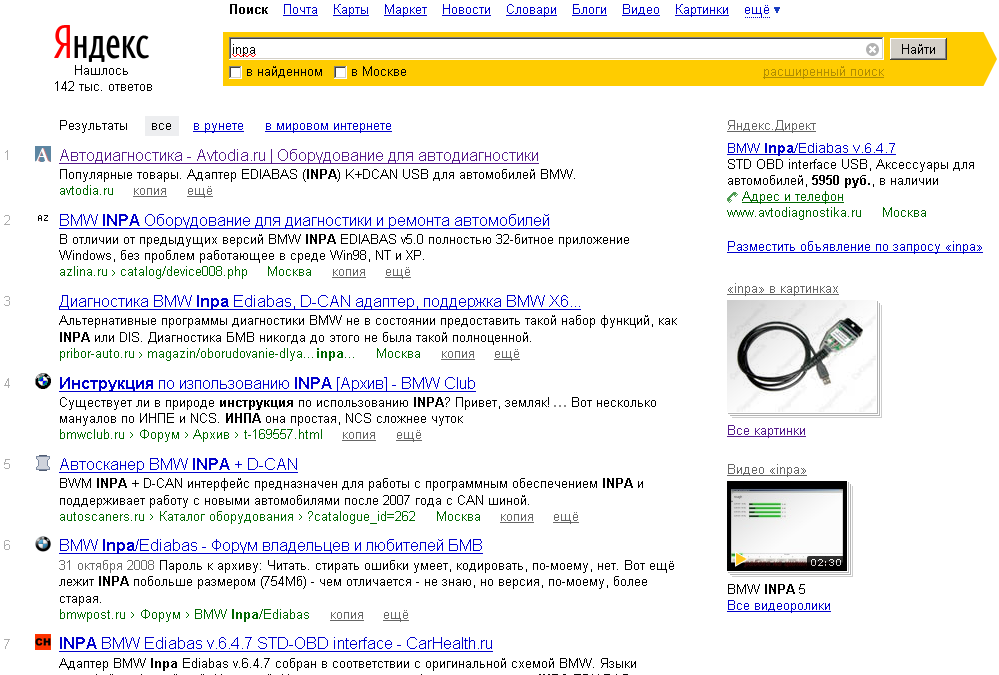Open the Автодиагностика - Avtodia.ru result

click(299, 155)
